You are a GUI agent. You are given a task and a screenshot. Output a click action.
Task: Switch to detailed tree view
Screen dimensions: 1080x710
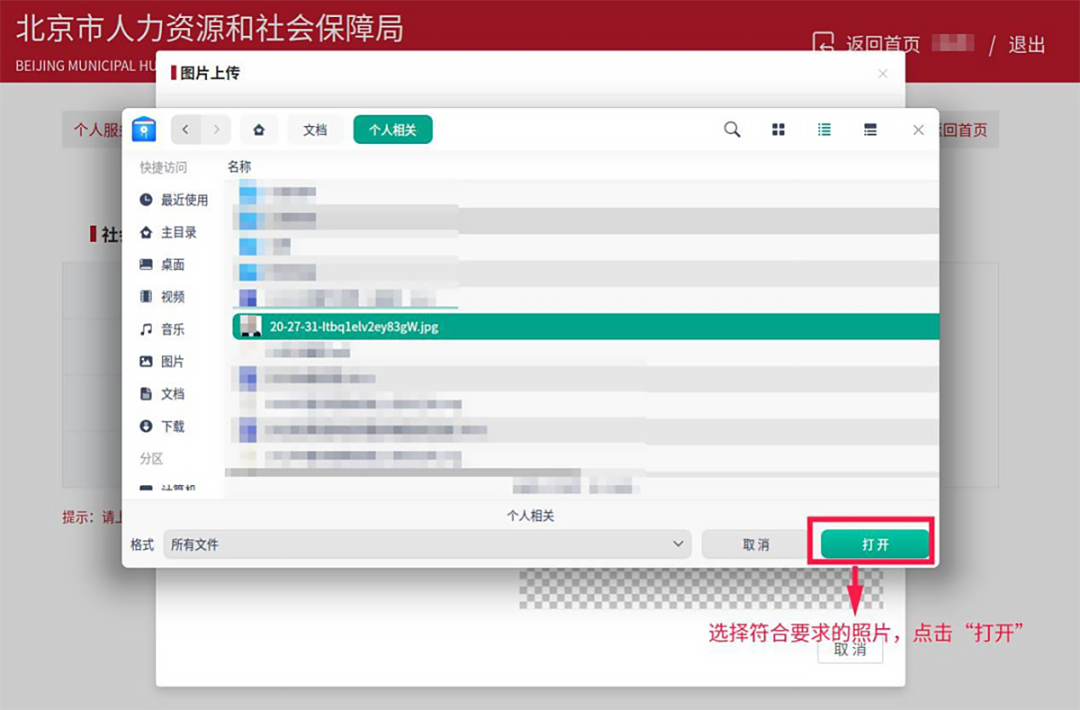tap(870, 130)
